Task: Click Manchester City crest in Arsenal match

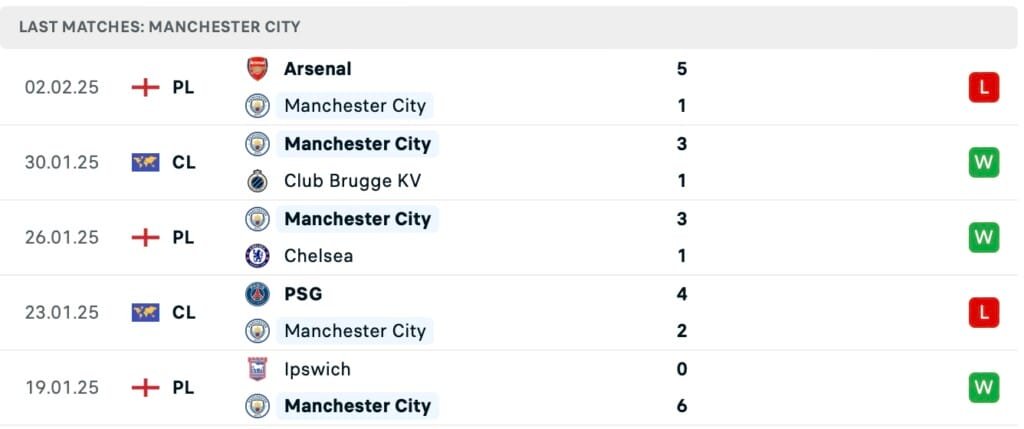Action: point(257,106)
